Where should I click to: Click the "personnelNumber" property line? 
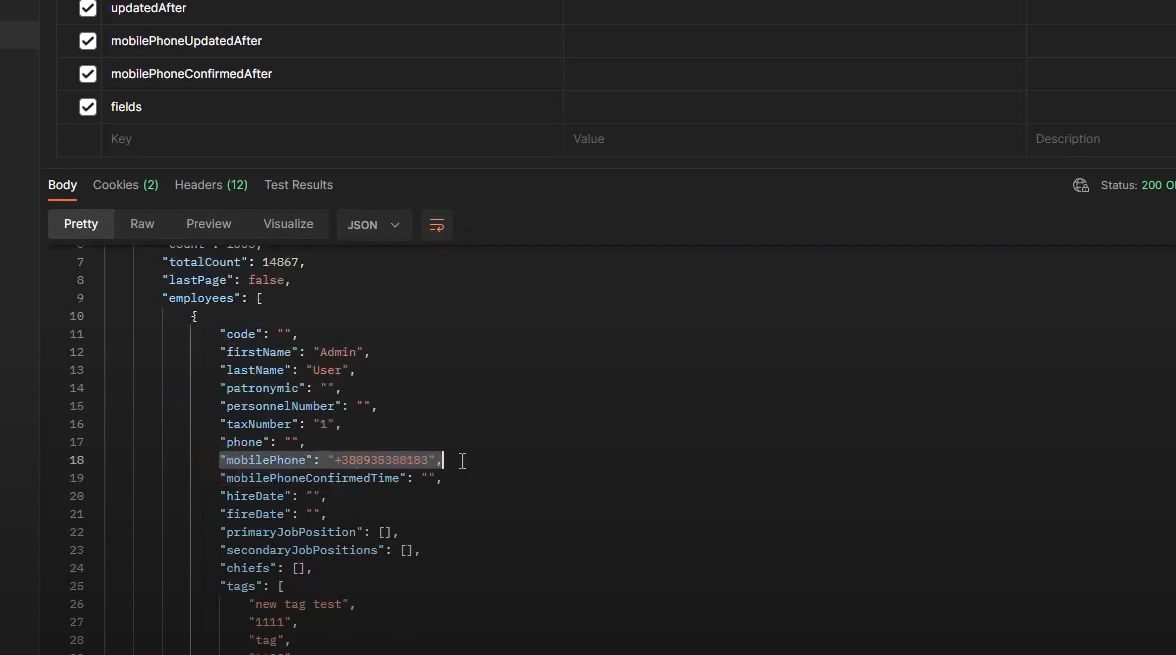tap(298, 407)
